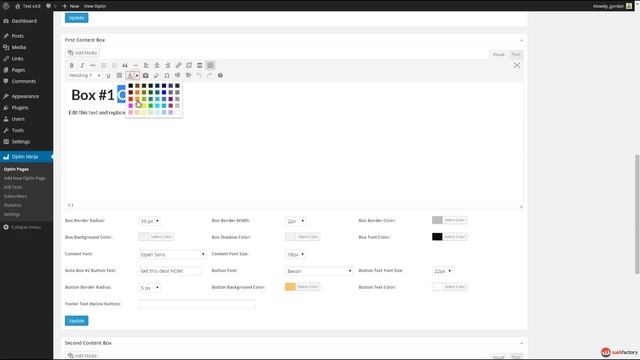The height and width of the screenshot is (360, 640).
Task: Click Add Media in First Content Box
Action: [x=82, y=53]
